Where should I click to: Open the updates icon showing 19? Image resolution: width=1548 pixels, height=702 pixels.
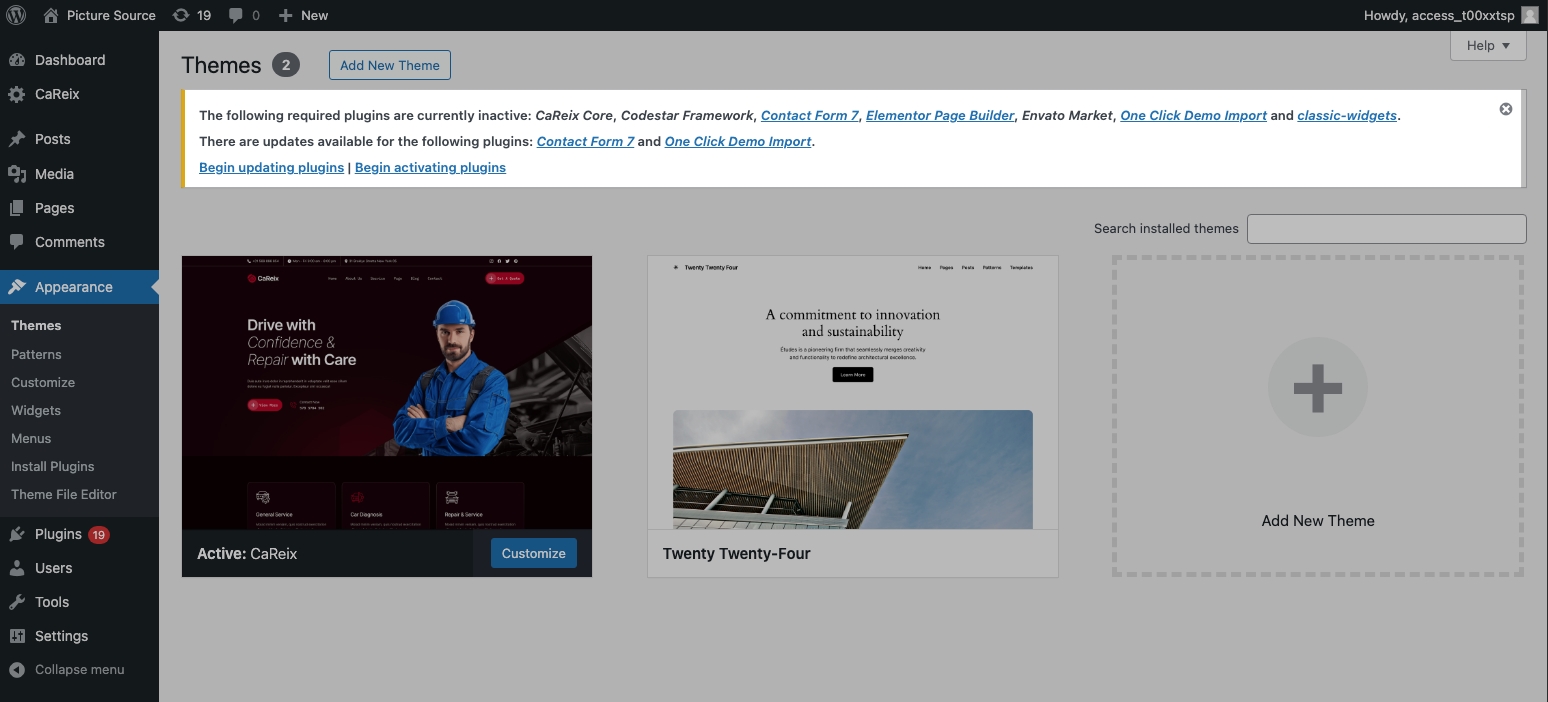click(181, 15)
